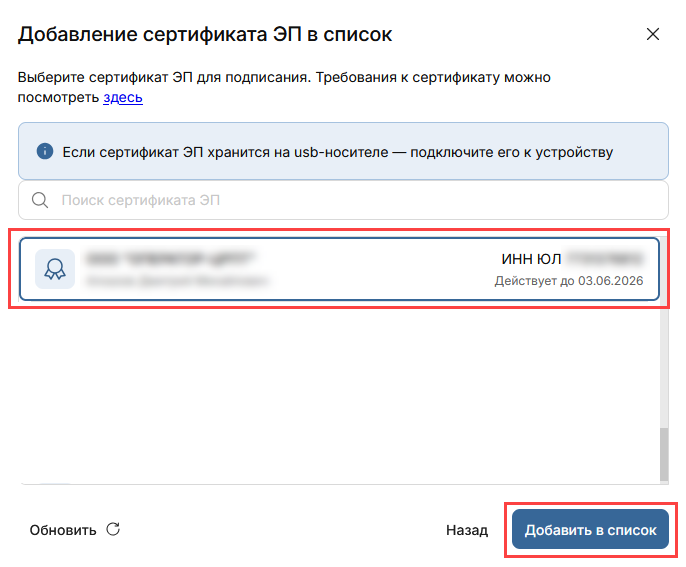The image size is (686, 567).
Task: Click the magnifier icon in the search field
Action: (x=41, y=200)
